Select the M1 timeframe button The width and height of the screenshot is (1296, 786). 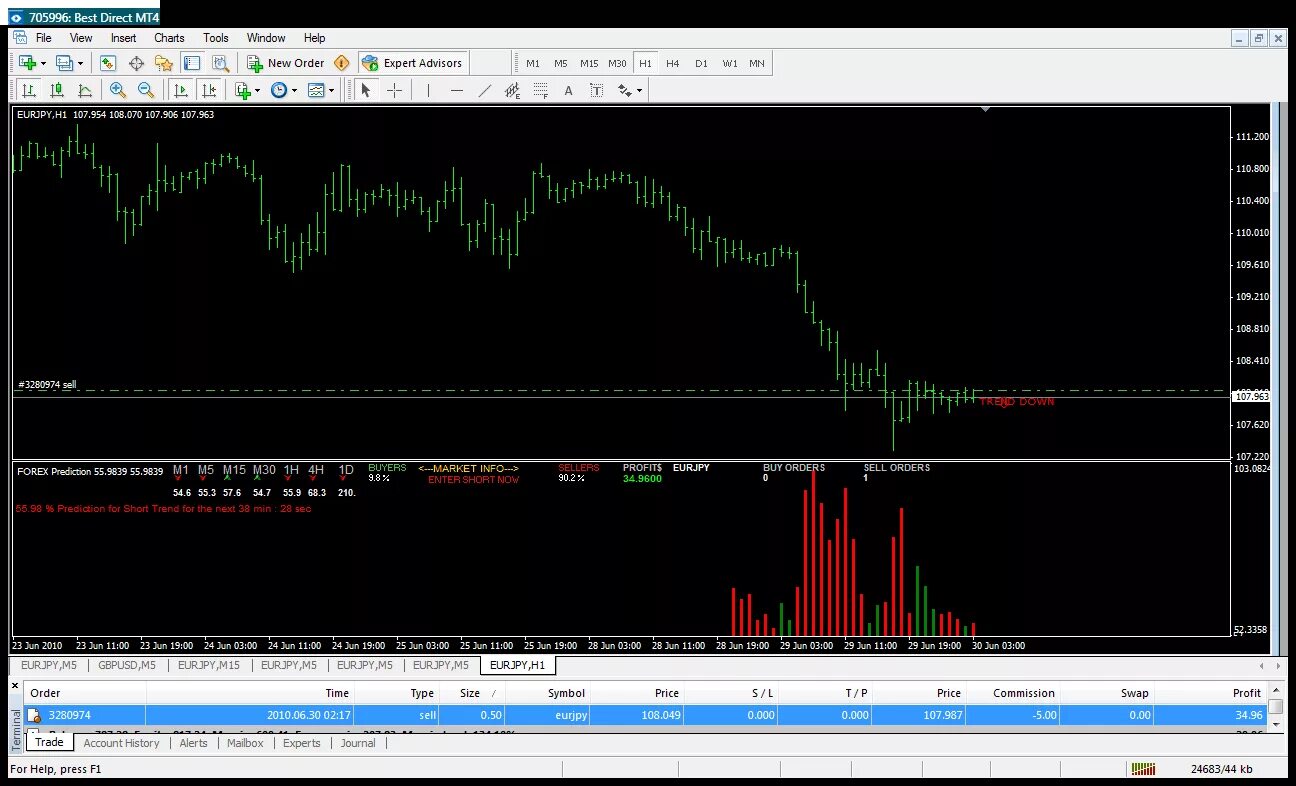[533, 63]
